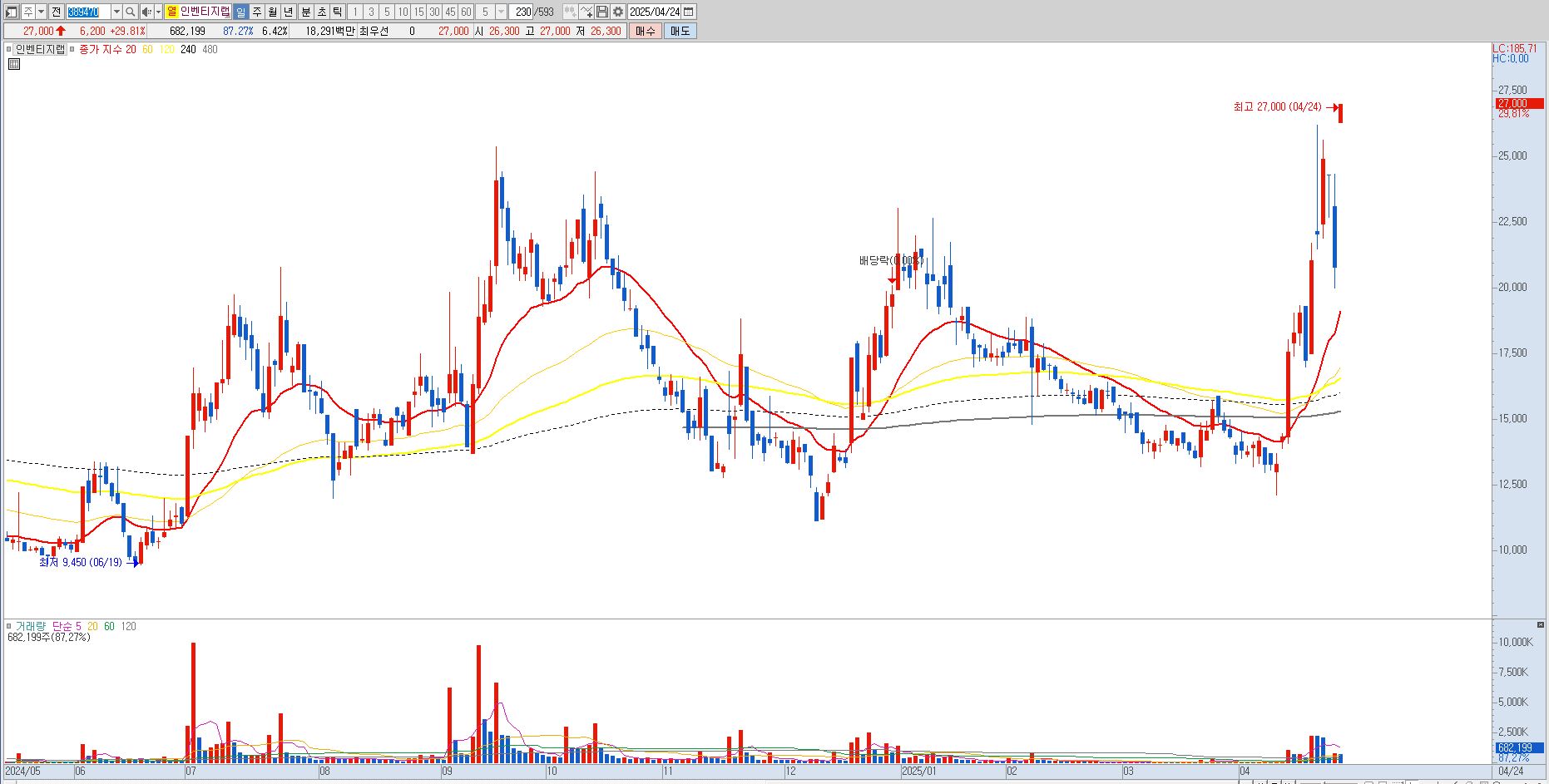Select the yearly 년 period toggle

pyautogui.click(x=288, y=12)
